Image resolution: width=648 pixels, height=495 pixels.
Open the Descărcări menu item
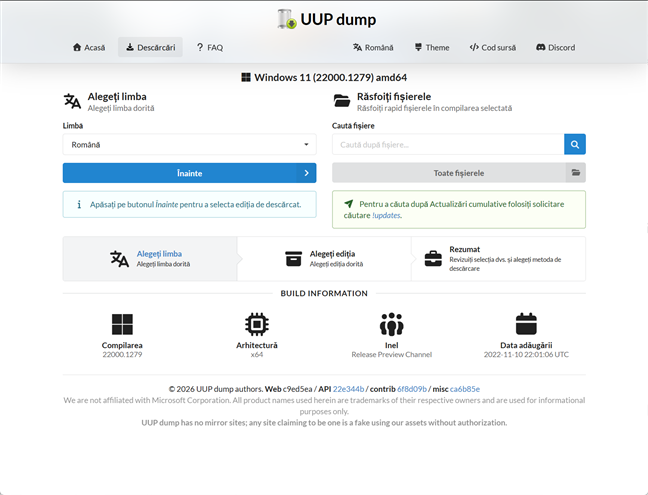pyautogui.click(x=150, y=47)
